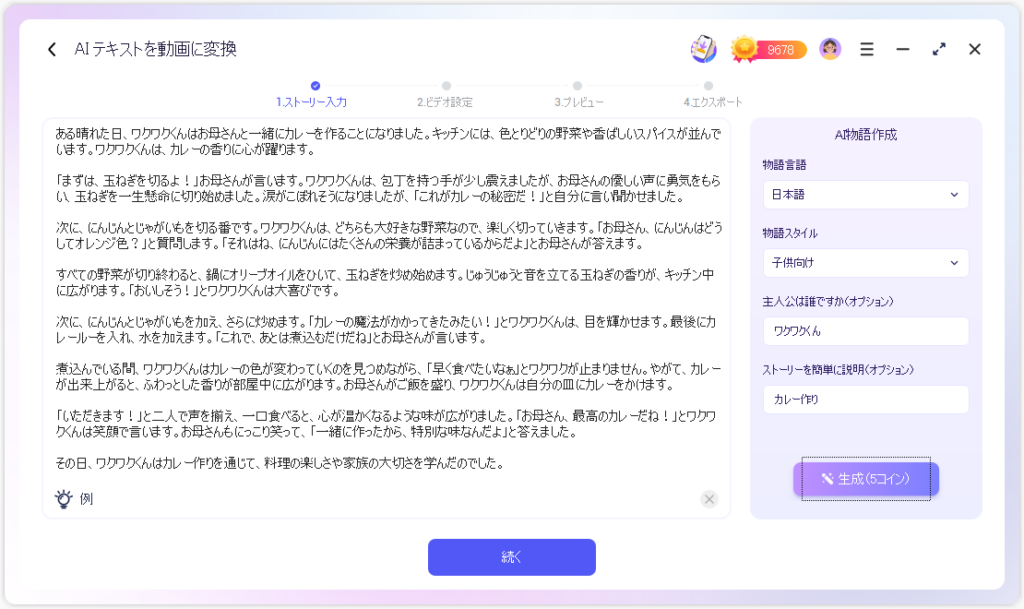Maximize the window with expand icon
This screenshot has width=1024, height=609.
[x=939, y=49]
